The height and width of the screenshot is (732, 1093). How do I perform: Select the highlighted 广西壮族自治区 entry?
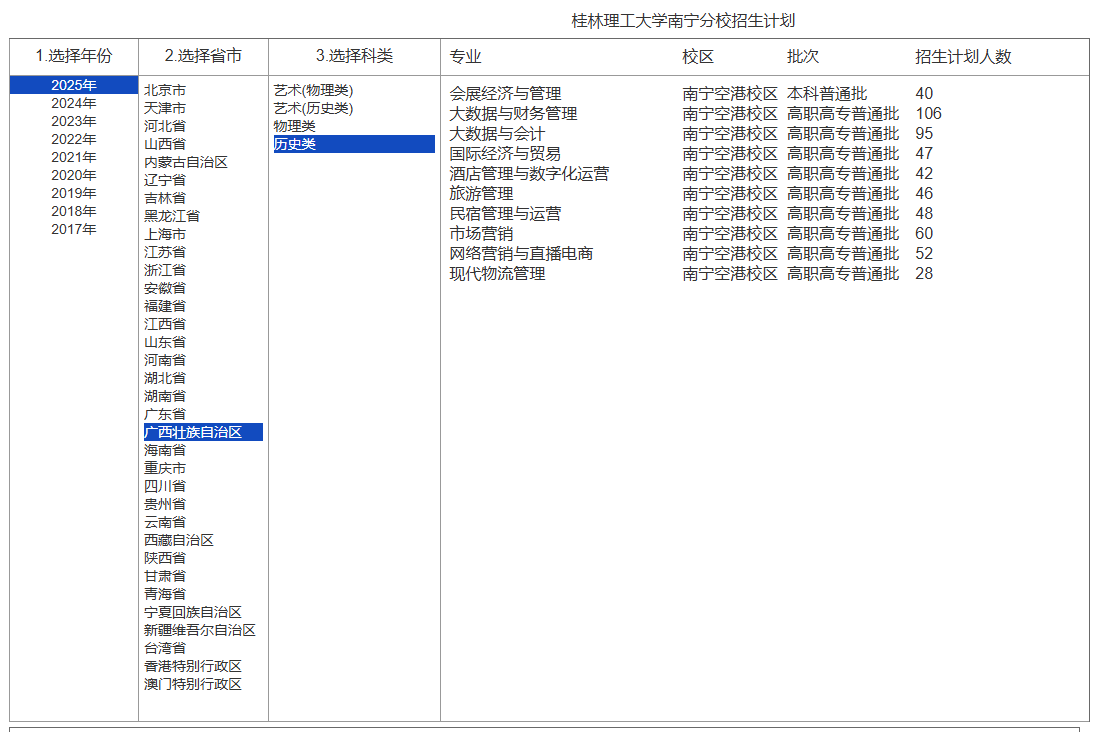(x=204, y=432)
